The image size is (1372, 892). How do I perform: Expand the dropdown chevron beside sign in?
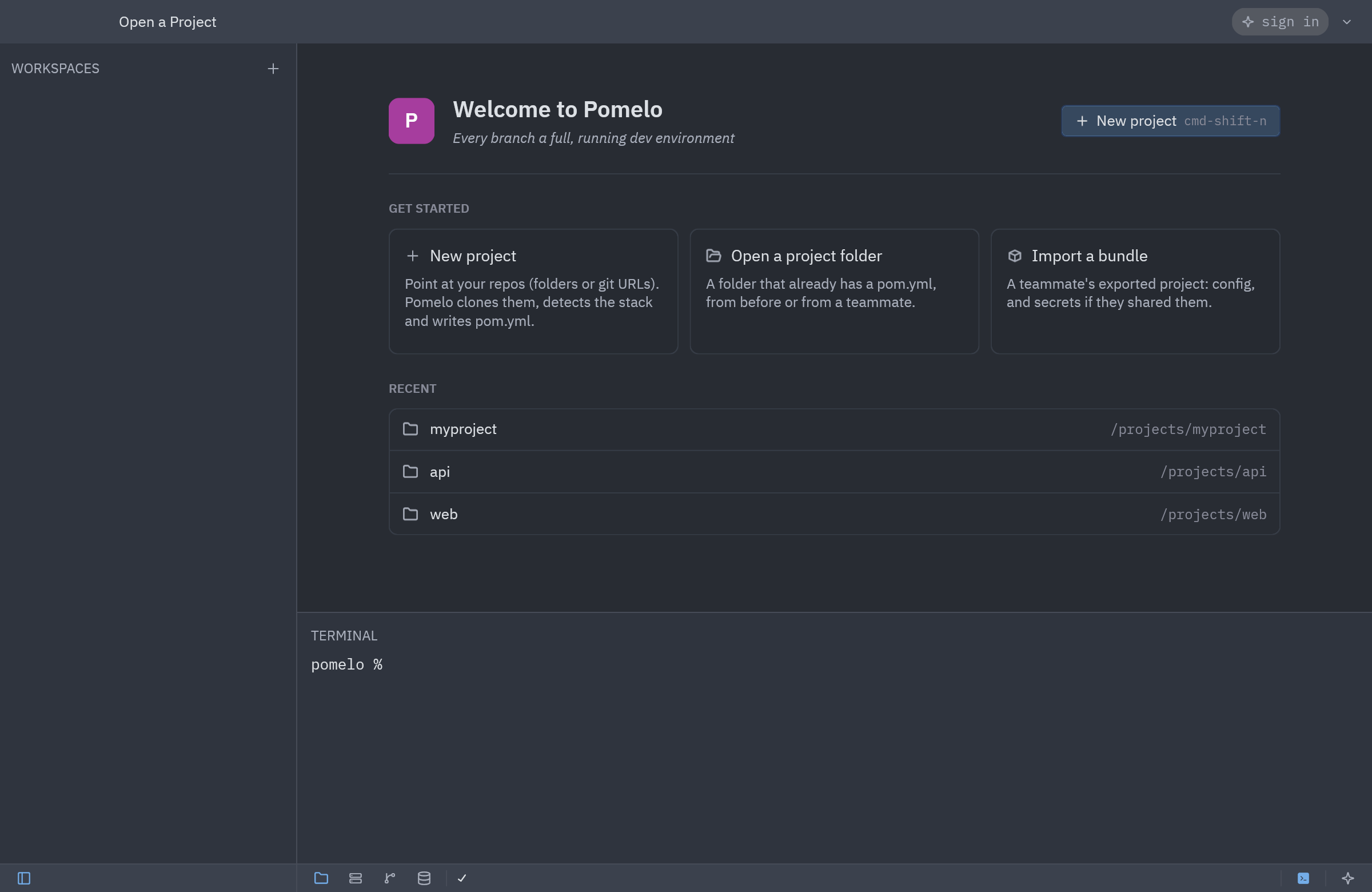[x=1347, y=22]
